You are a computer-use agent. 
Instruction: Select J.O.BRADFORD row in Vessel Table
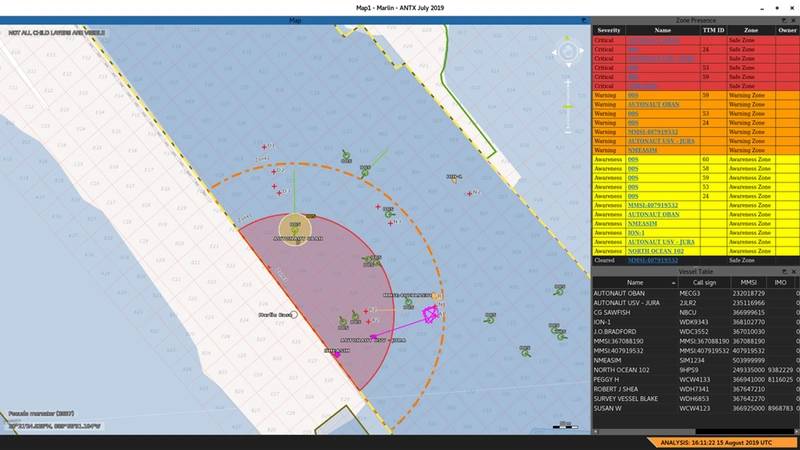click(x=694, y=332)
